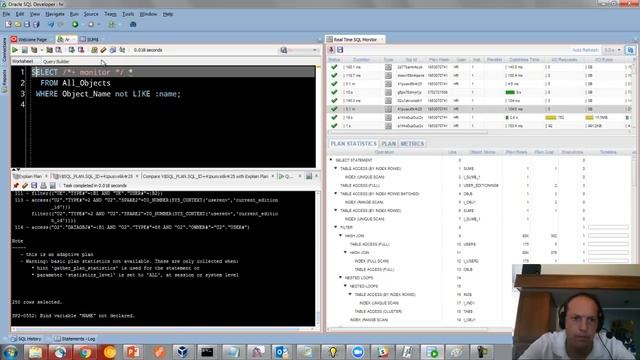640x360 pixels.
Task: Collapse TABLE ACCESS (BY INDEX ROWID BATCHED) node
Action: [x=336, y=193]
